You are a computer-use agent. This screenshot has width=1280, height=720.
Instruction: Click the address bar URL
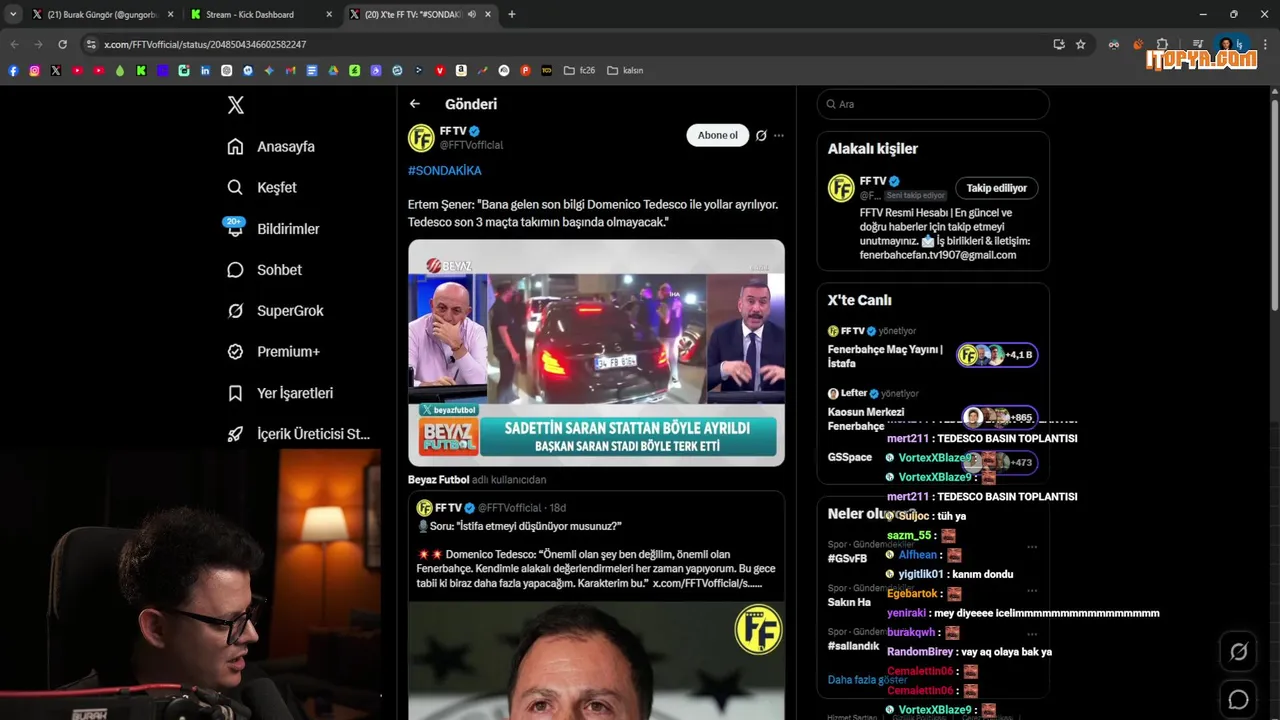coord(205,44)
